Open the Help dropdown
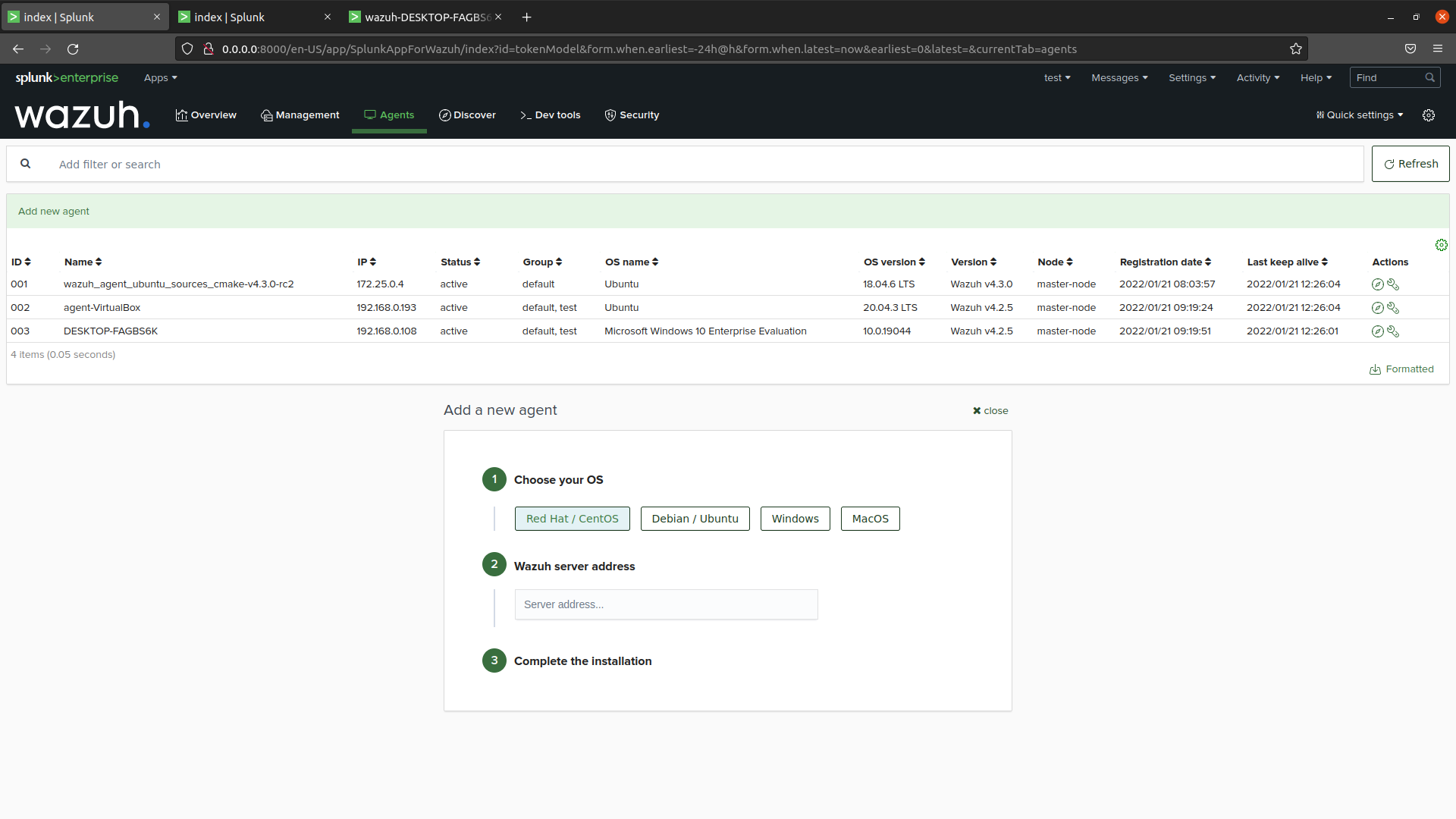 pos(1316,78)
